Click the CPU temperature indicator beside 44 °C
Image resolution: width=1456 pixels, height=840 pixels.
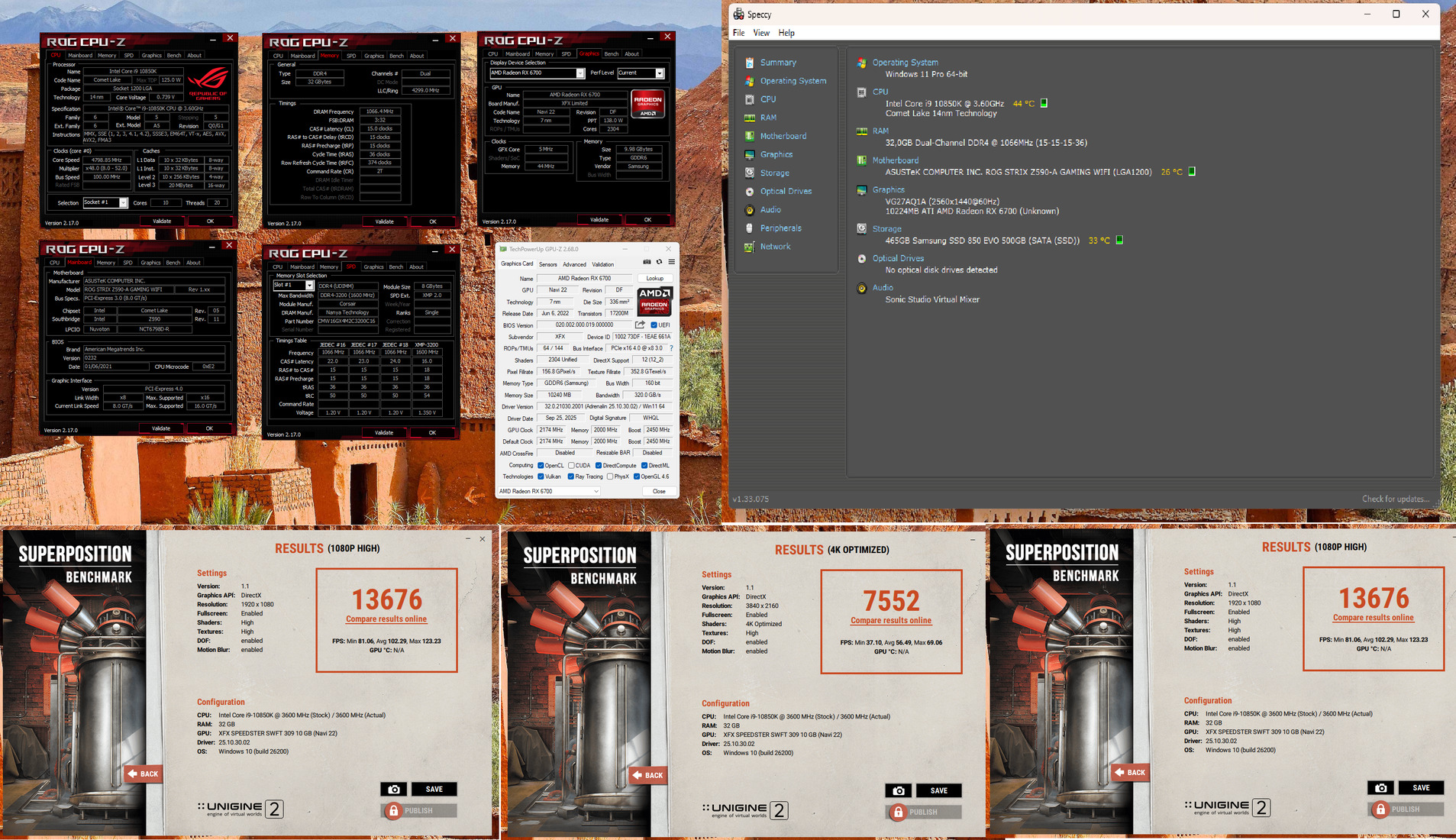[1044, 103]
